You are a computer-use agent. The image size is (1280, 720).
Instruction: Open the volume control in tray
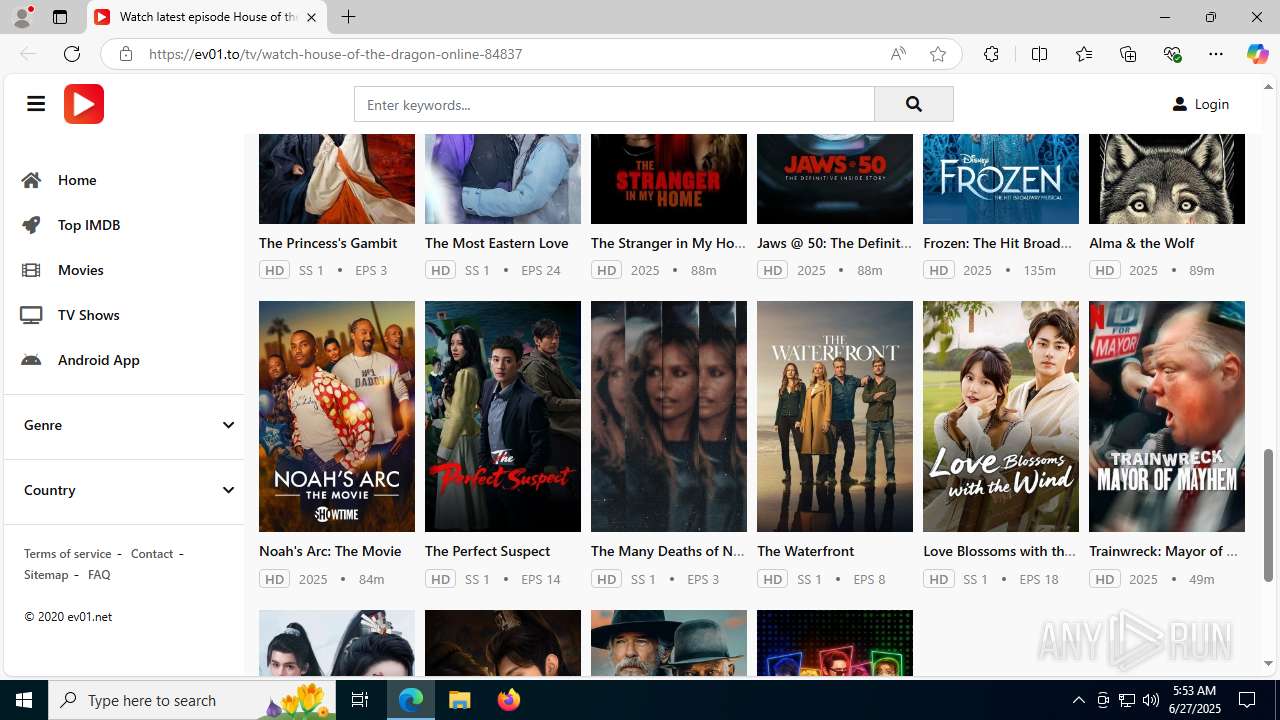1150,700
